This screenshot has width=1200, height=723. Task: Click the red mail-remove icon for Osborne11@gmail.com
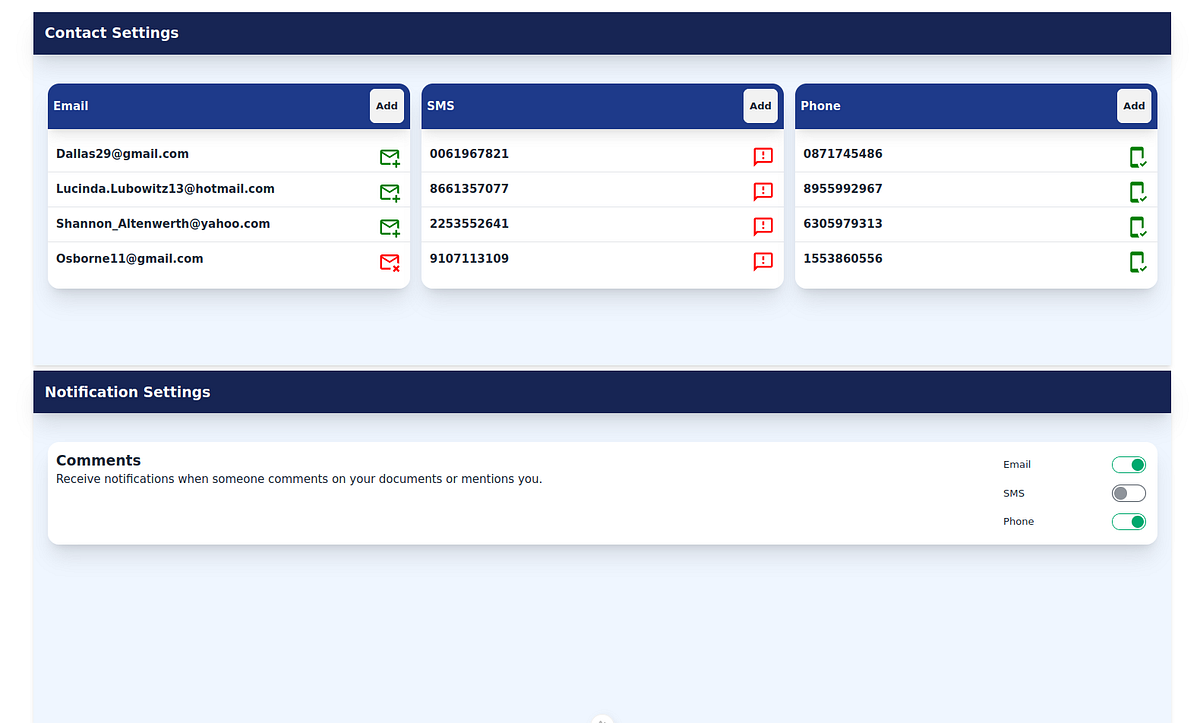(x=390, y=262)
